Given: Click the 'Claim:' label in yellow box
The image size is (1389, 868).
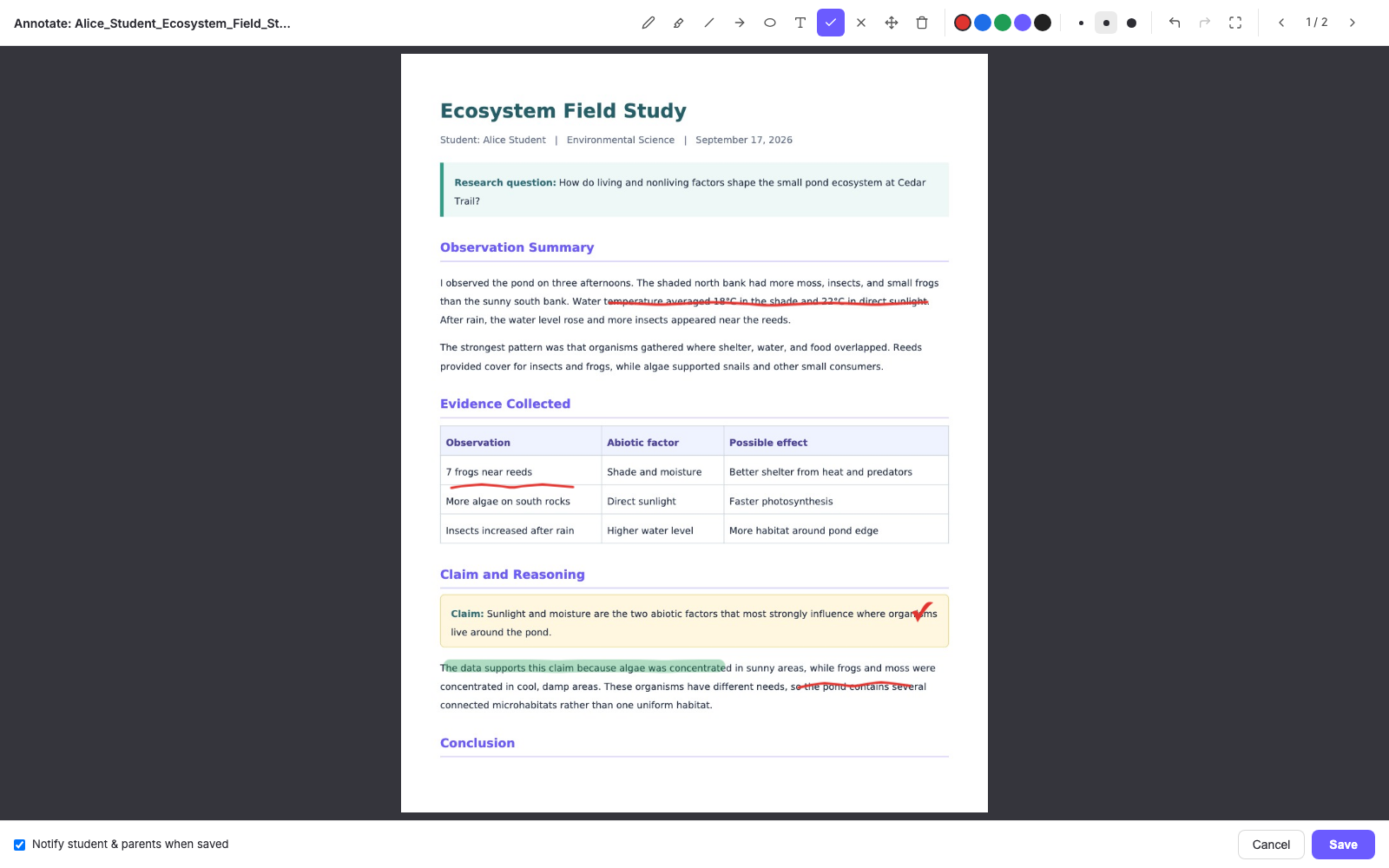Looking at the screenshot, I should pyautogui.click(x=467, y=614).
